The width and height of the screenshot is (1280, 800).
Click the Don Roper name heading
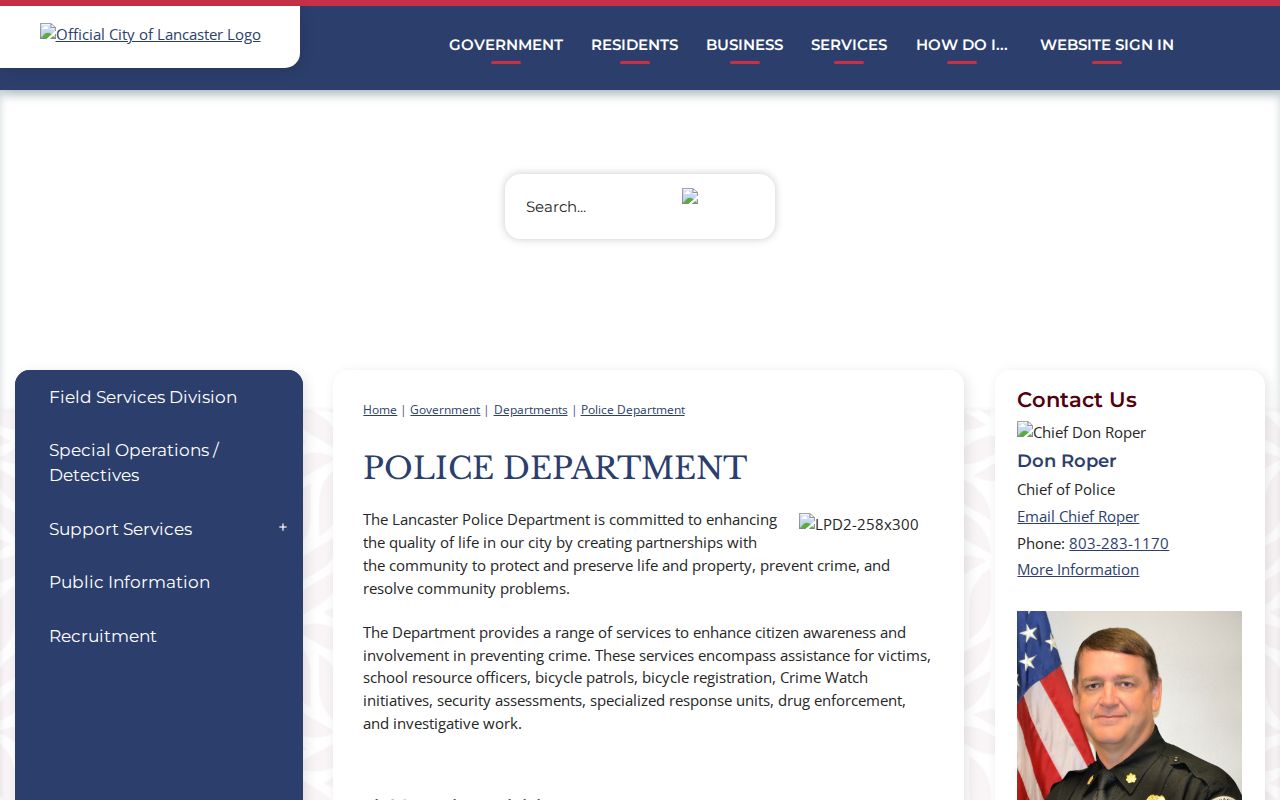click(x=1066, y=461)
